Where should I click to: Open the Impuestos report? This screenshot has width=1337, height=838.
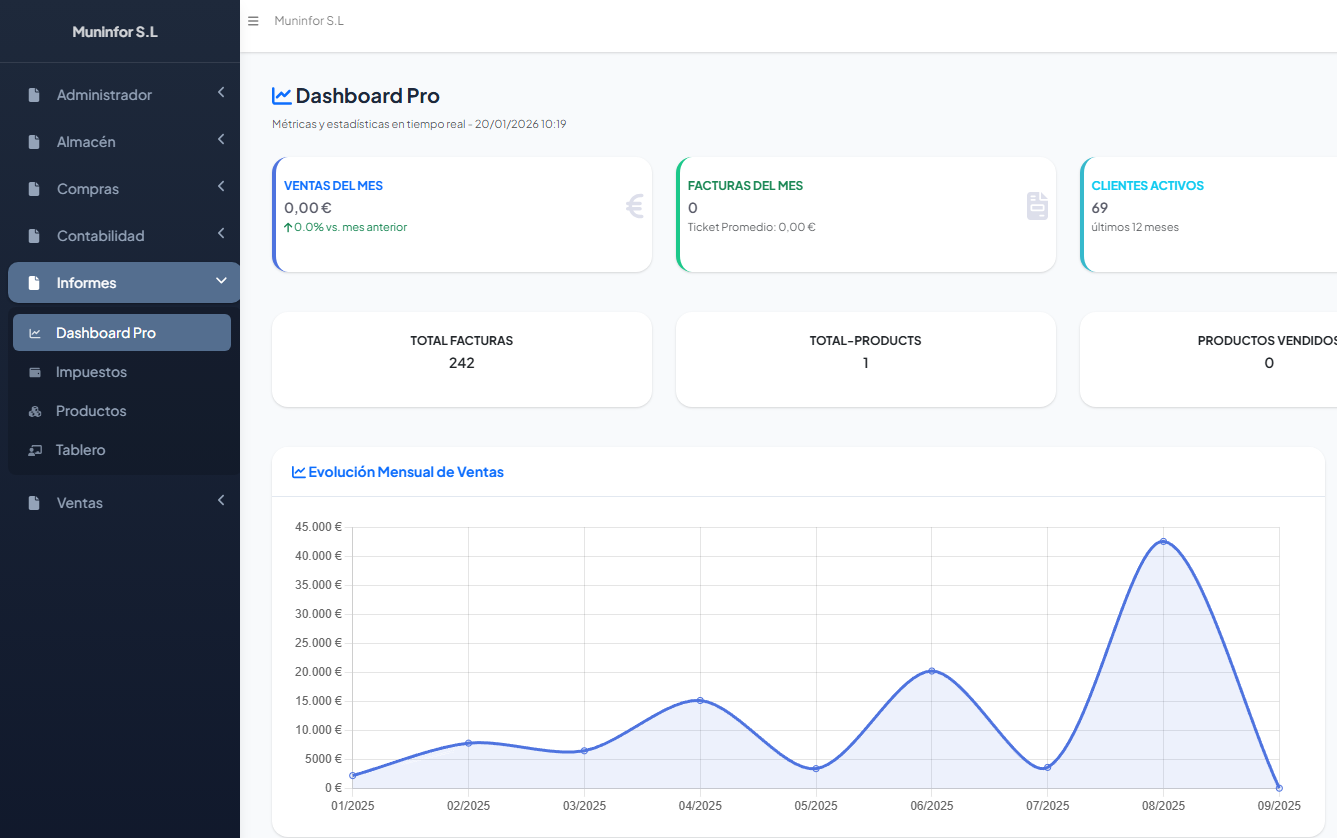click(91, 372)
